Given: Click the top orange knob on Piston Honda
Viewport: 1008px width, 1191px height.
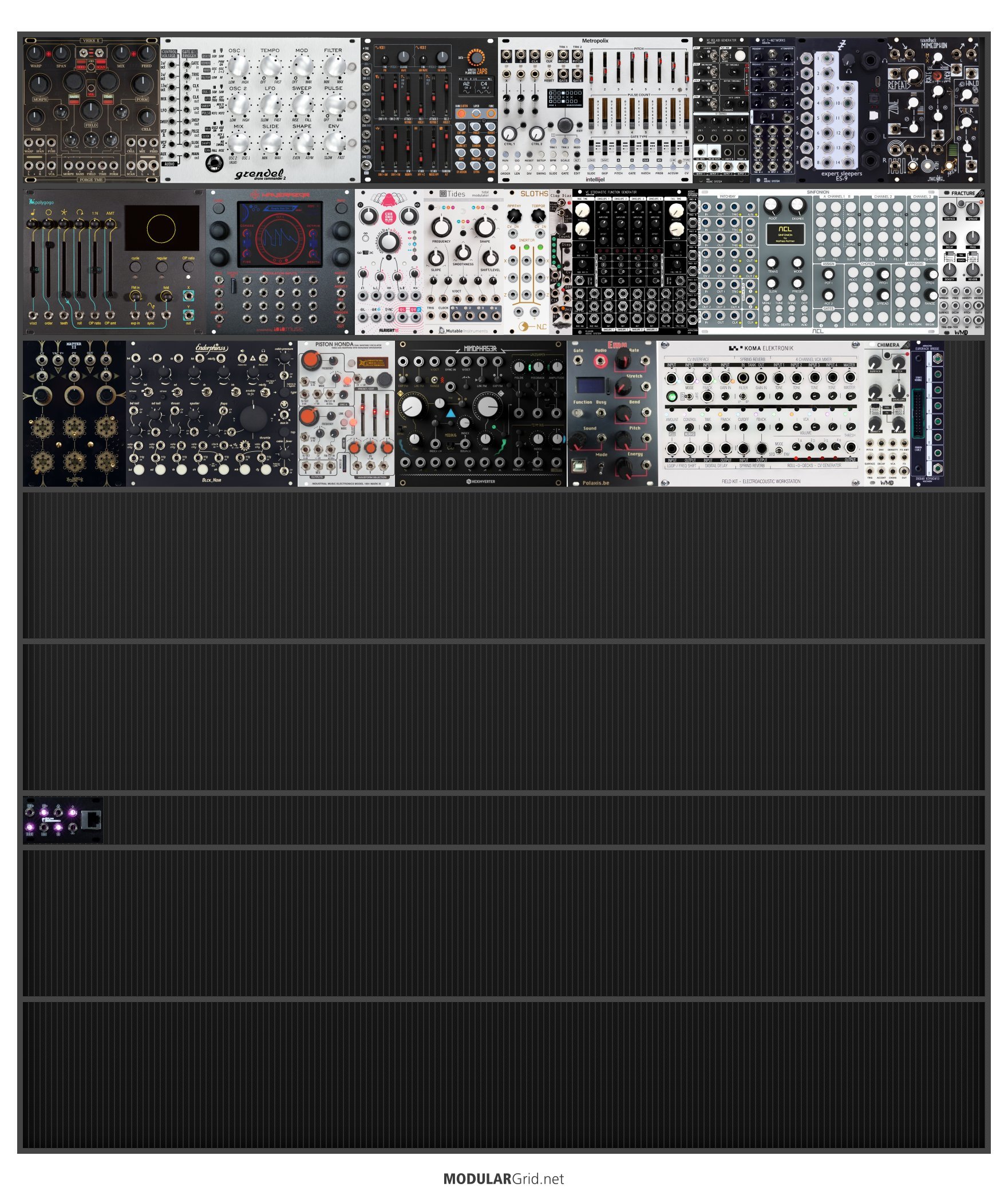Looking at the screenshot, I should pyautogui.click(x=311, y=360).
